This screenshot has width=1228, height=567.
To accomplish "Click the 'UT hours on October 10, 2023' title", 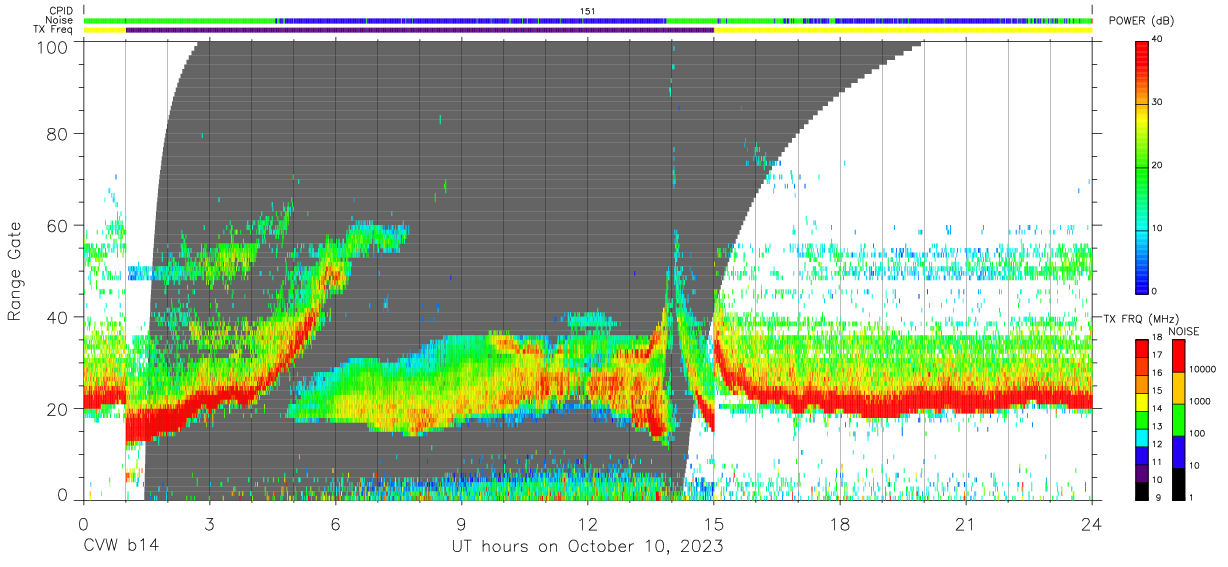I will (x=587, y=546).
